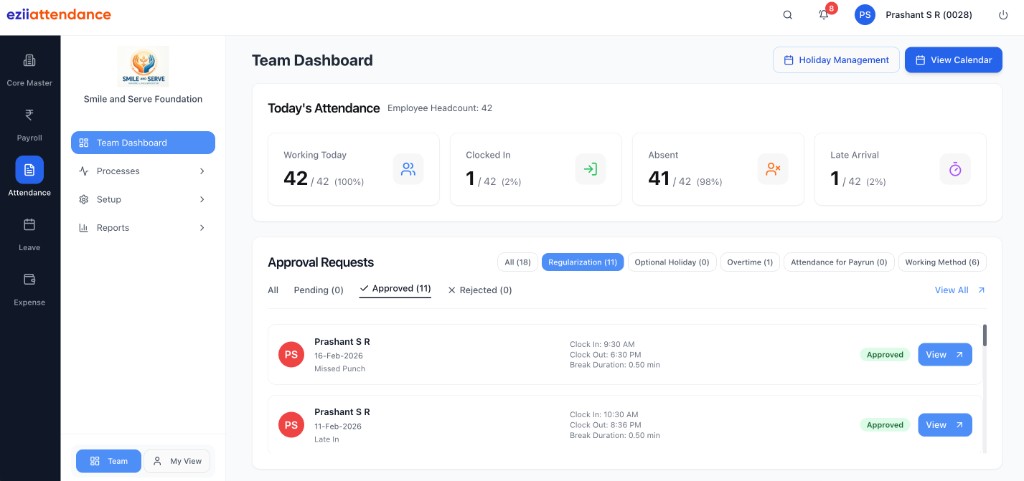View the 11-Feb-2026 Late In request
This screenshot has width=1024, height=481.
click(x=945, y=425)
